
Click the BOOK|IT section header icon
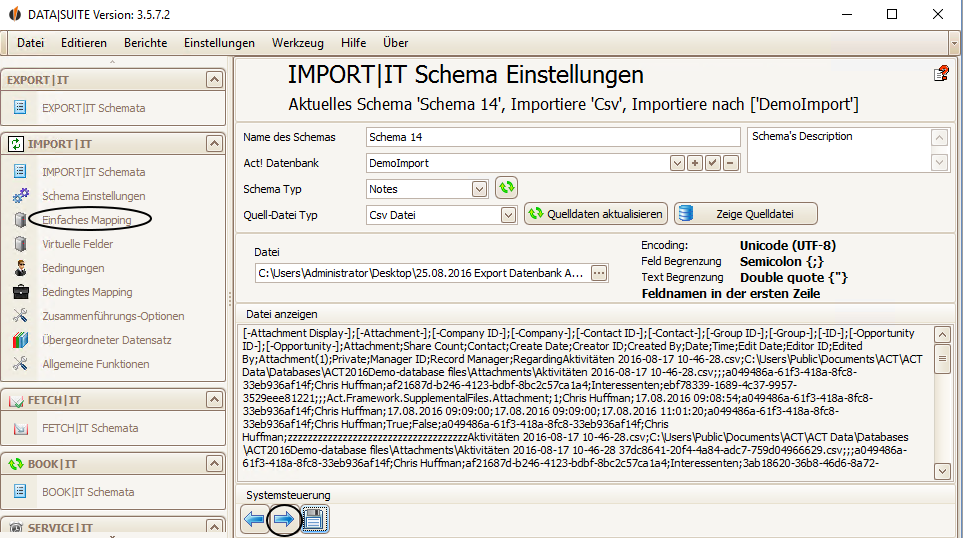(15, 464)
